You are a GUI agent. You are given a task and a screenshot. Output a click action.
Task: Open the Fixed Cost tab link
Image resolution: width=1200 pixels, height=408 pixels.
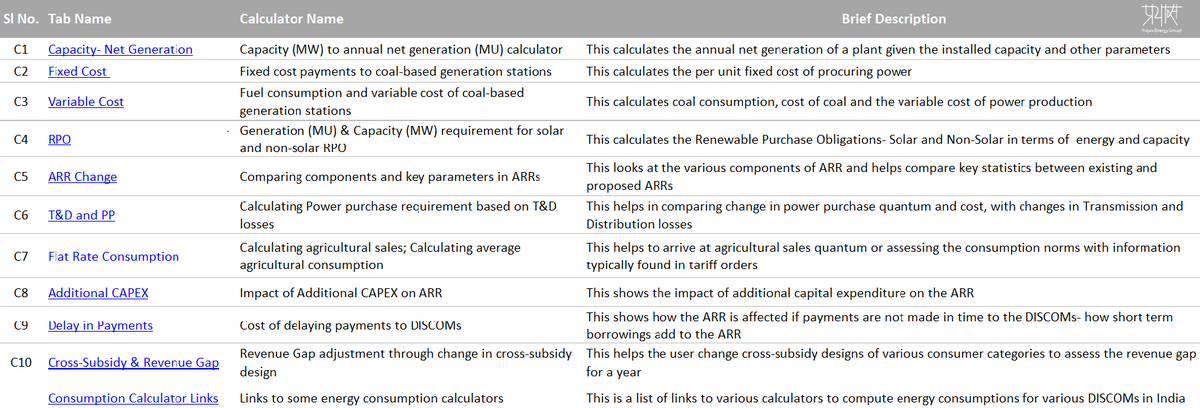tap(78, 72)
